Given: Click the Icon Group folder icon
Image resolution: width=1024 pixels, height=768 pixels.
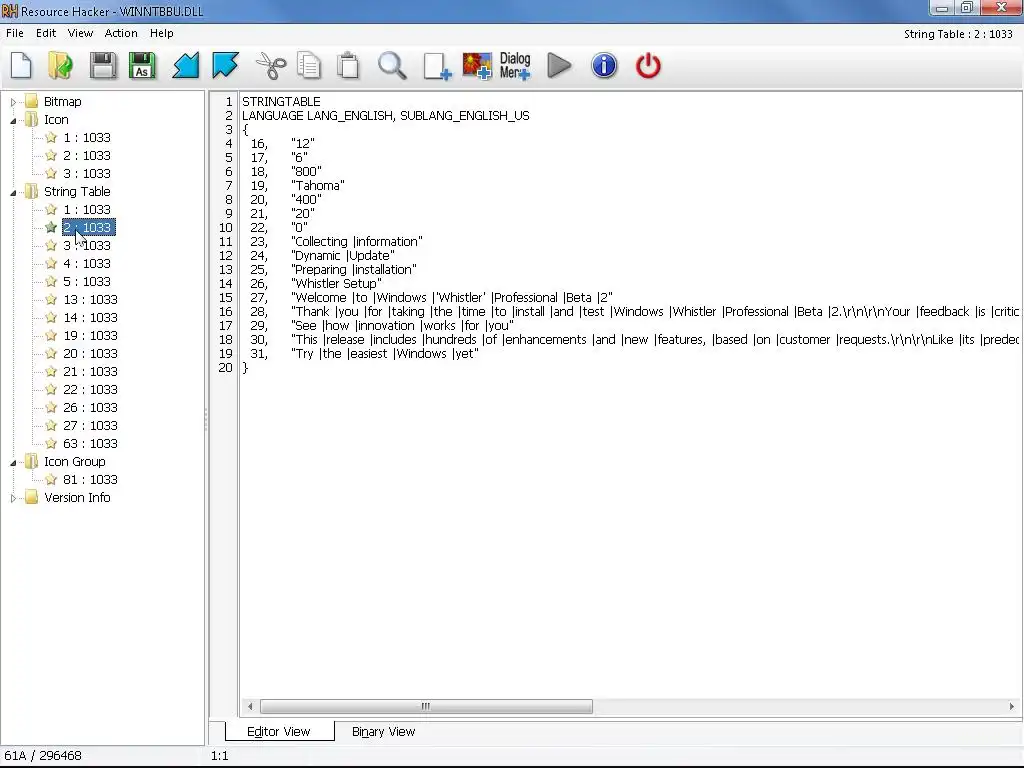Looking at the screenshot, I should (x=31, y=462).
